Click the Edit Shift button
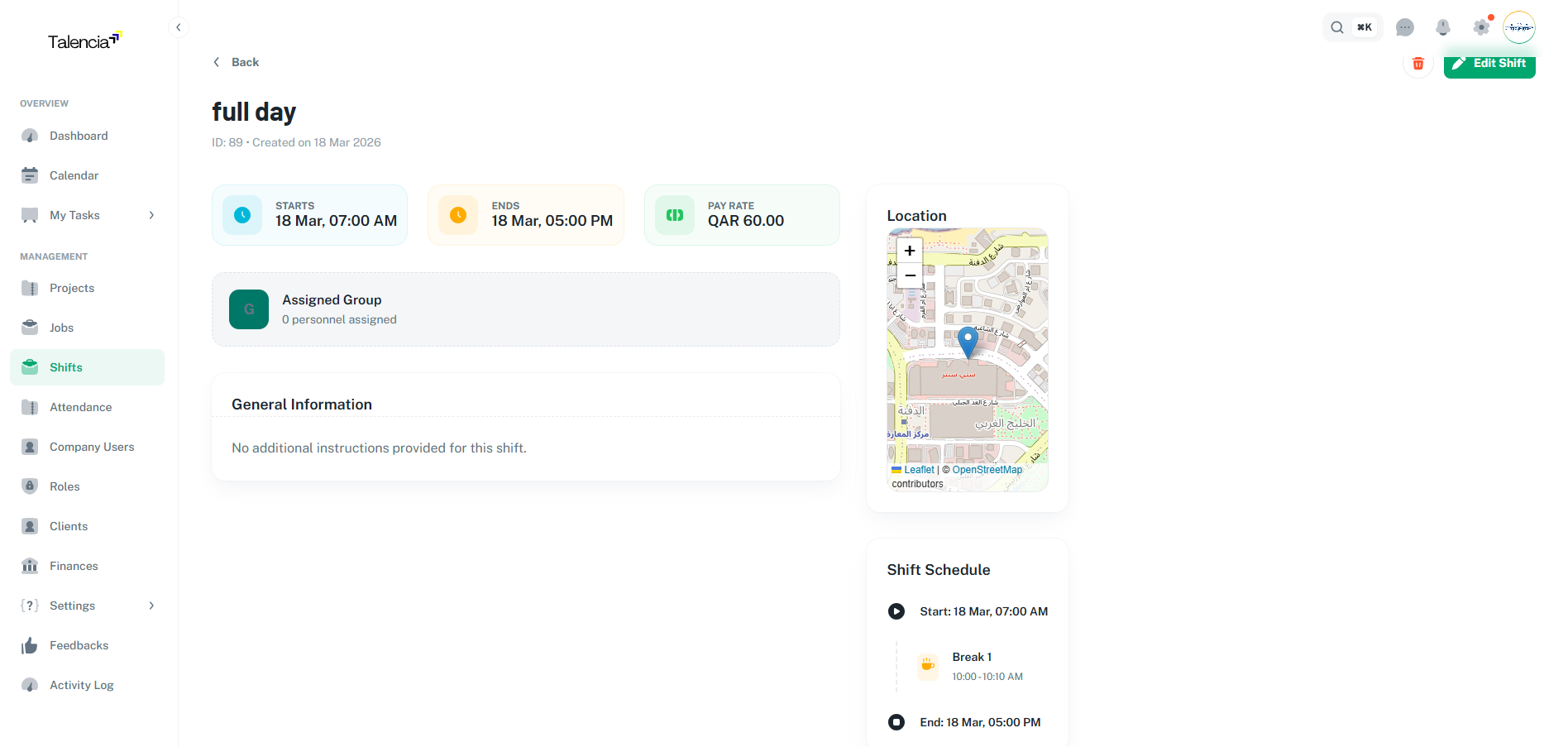Image resolution: width=1568 pixels, height=747 pixels. 1489,63
